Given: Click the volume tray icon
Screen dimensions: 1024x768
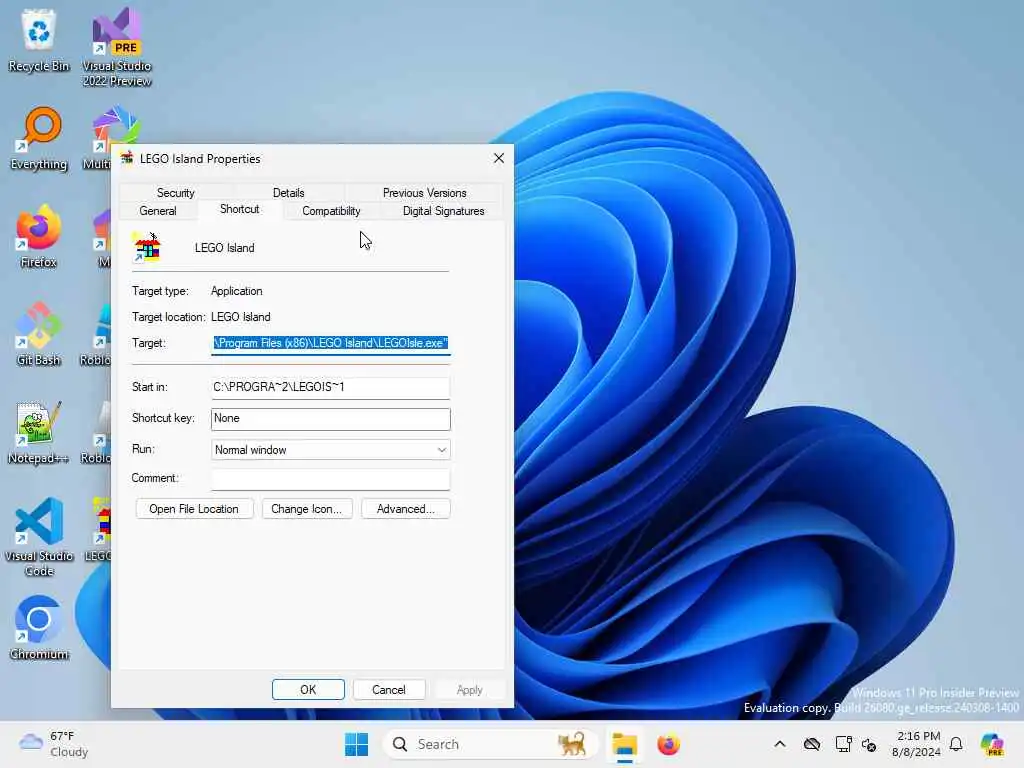Looking at the screenshot, I should [869, 744].
